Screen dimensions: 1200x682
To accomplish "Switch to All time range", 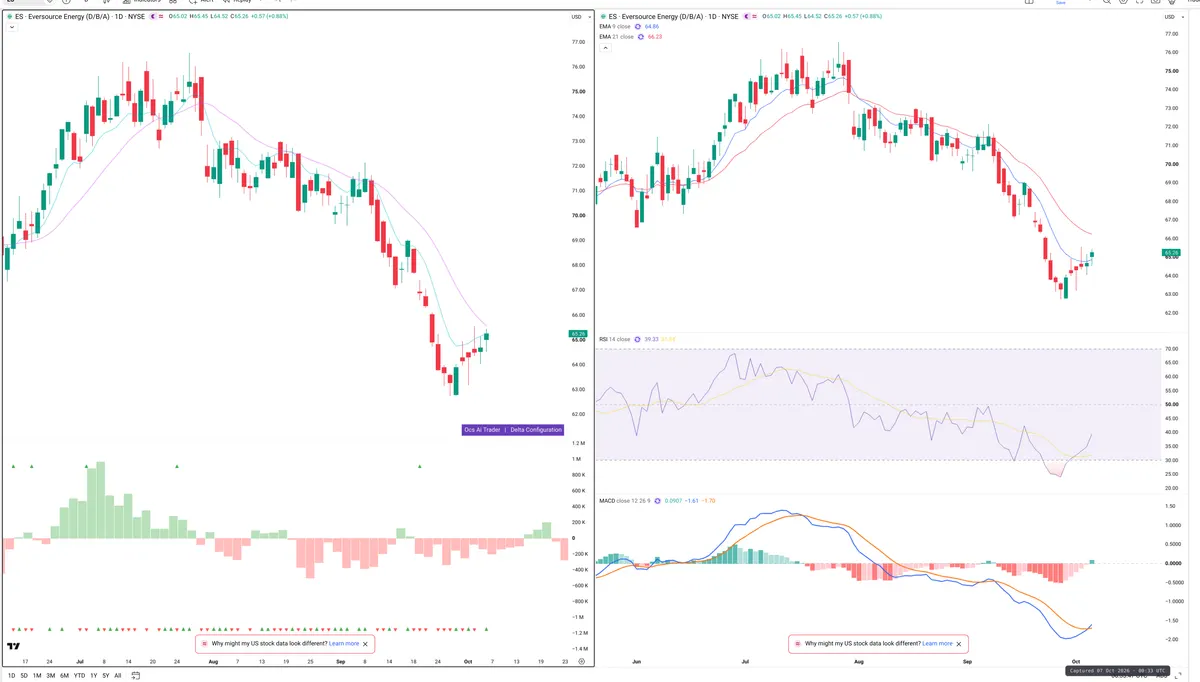I will [118, 676].
